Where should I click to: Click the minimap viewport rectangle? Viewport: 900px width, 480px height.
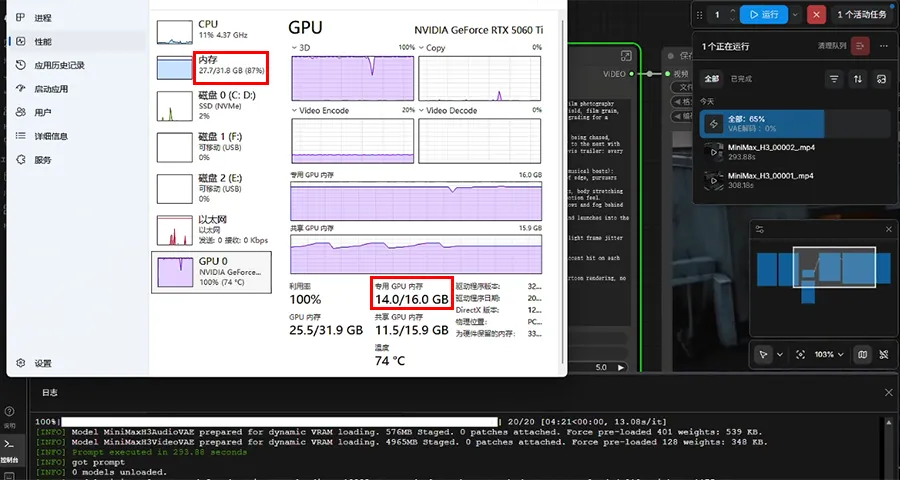tap(834, 267)
